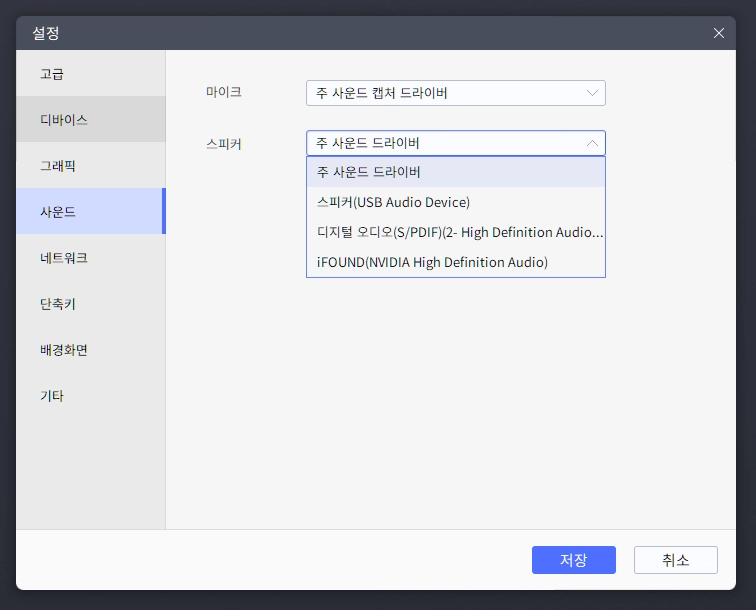This screenshot has height=610, width=756.
Task: Click the 설정 title bar text
Action: coord(46,33)
